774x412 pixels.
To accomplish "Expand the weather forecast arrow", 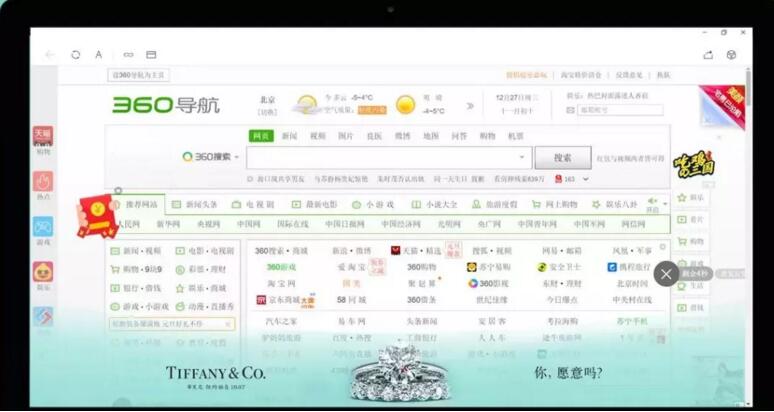I will click(470, 105).
